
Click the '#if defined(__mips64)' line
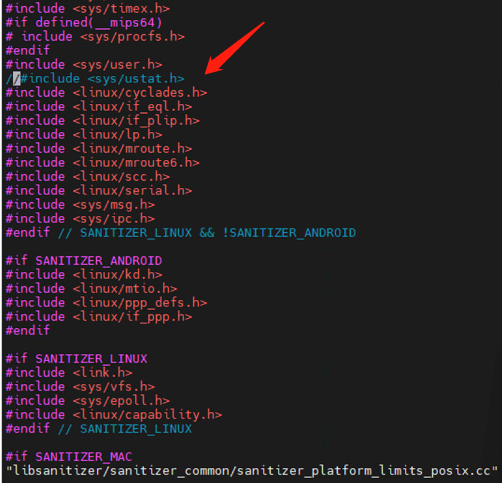[84, 23]
